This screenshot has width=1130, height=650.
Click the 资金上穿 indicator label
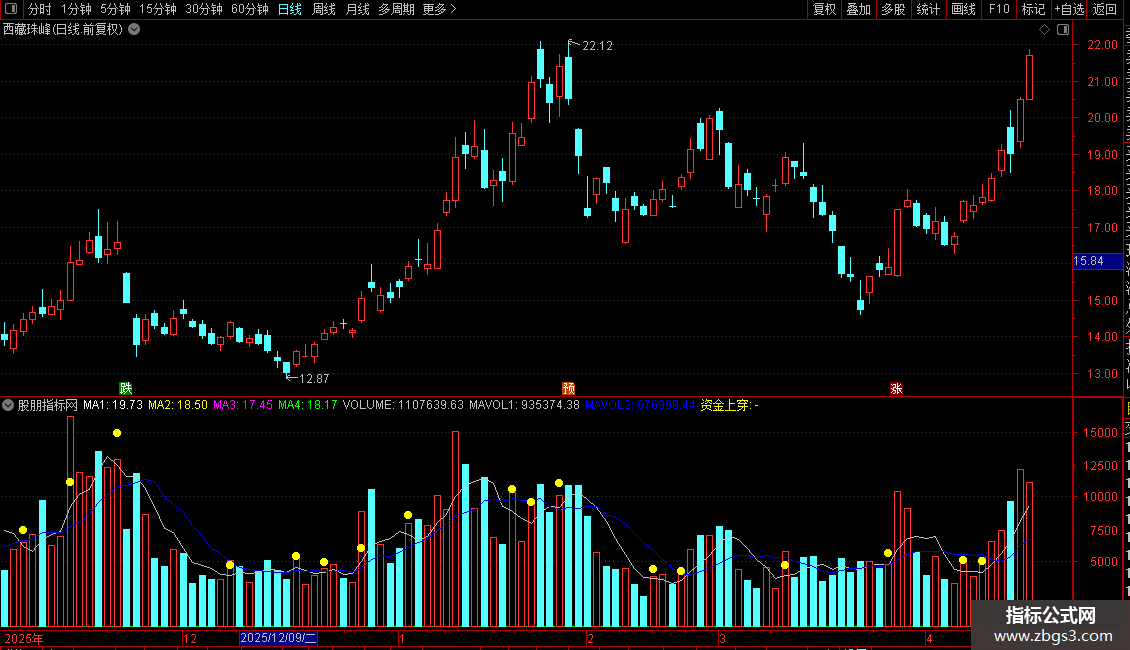click(x=729, y=405)
